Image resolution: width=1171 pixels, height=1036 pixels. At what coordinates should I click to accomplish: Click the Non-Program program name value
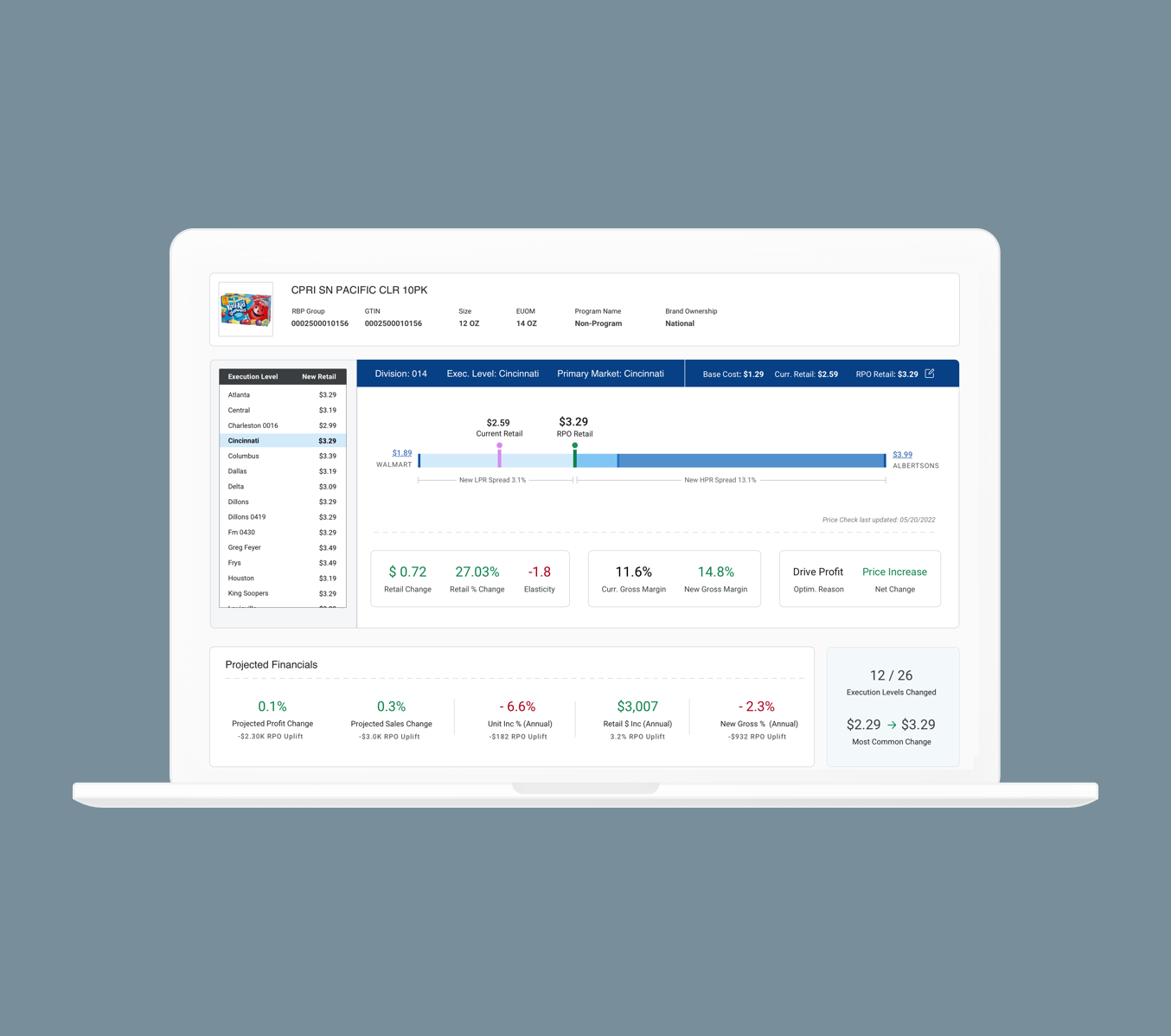[x=598, y=323]
